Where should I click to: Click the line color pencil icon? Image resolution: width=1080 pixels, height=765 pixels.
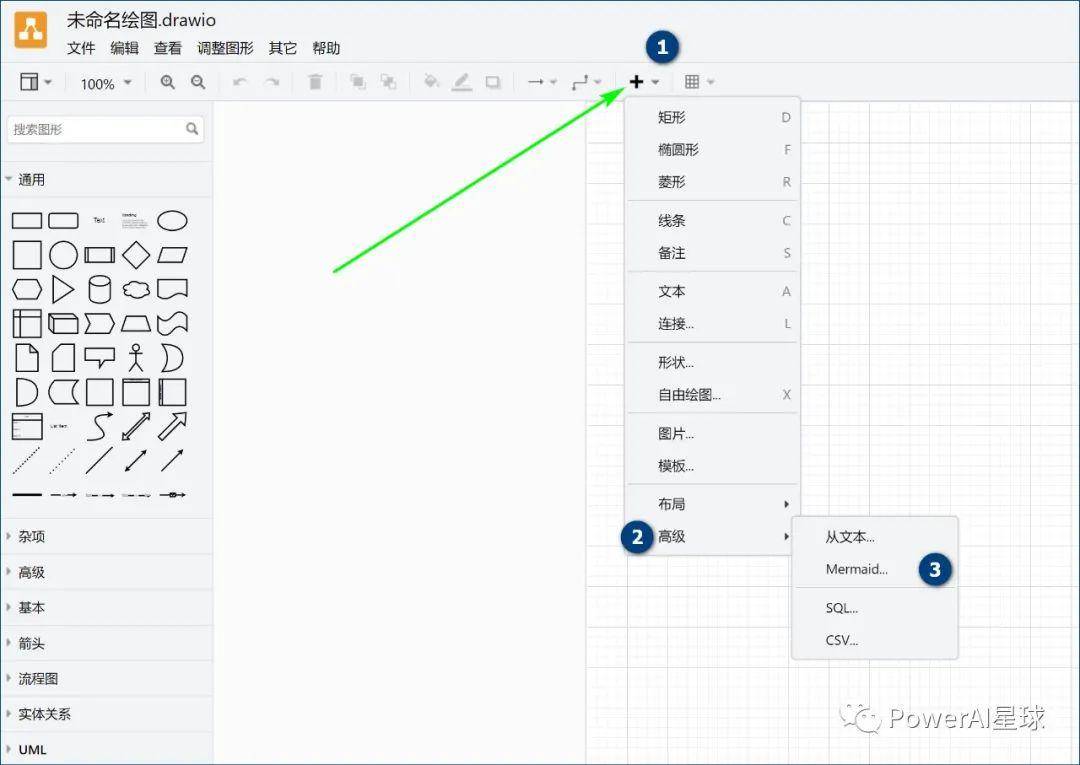461,83
